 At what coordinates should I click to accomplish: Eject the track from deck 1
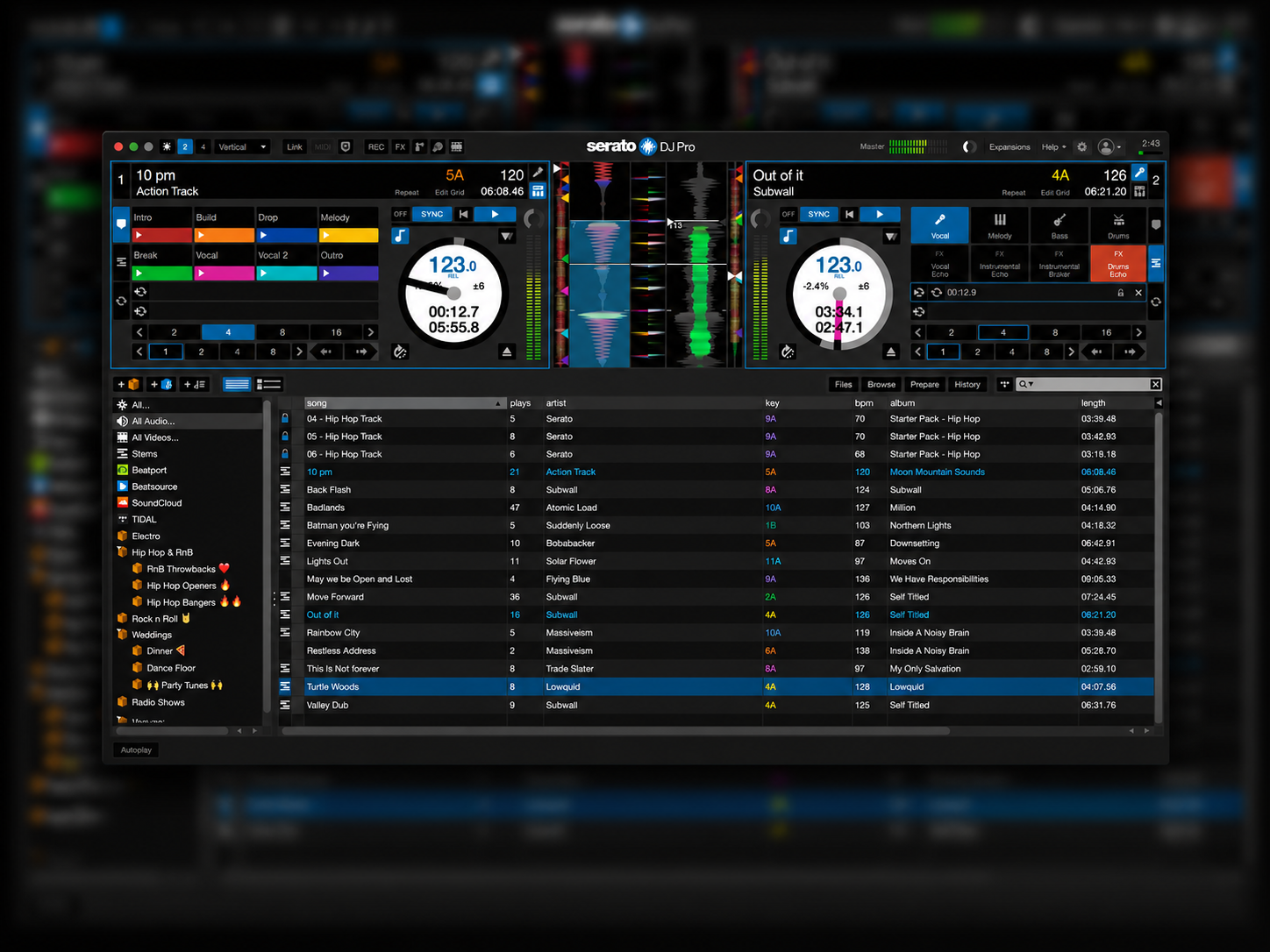pyautogui.click(x=507, y=352)
